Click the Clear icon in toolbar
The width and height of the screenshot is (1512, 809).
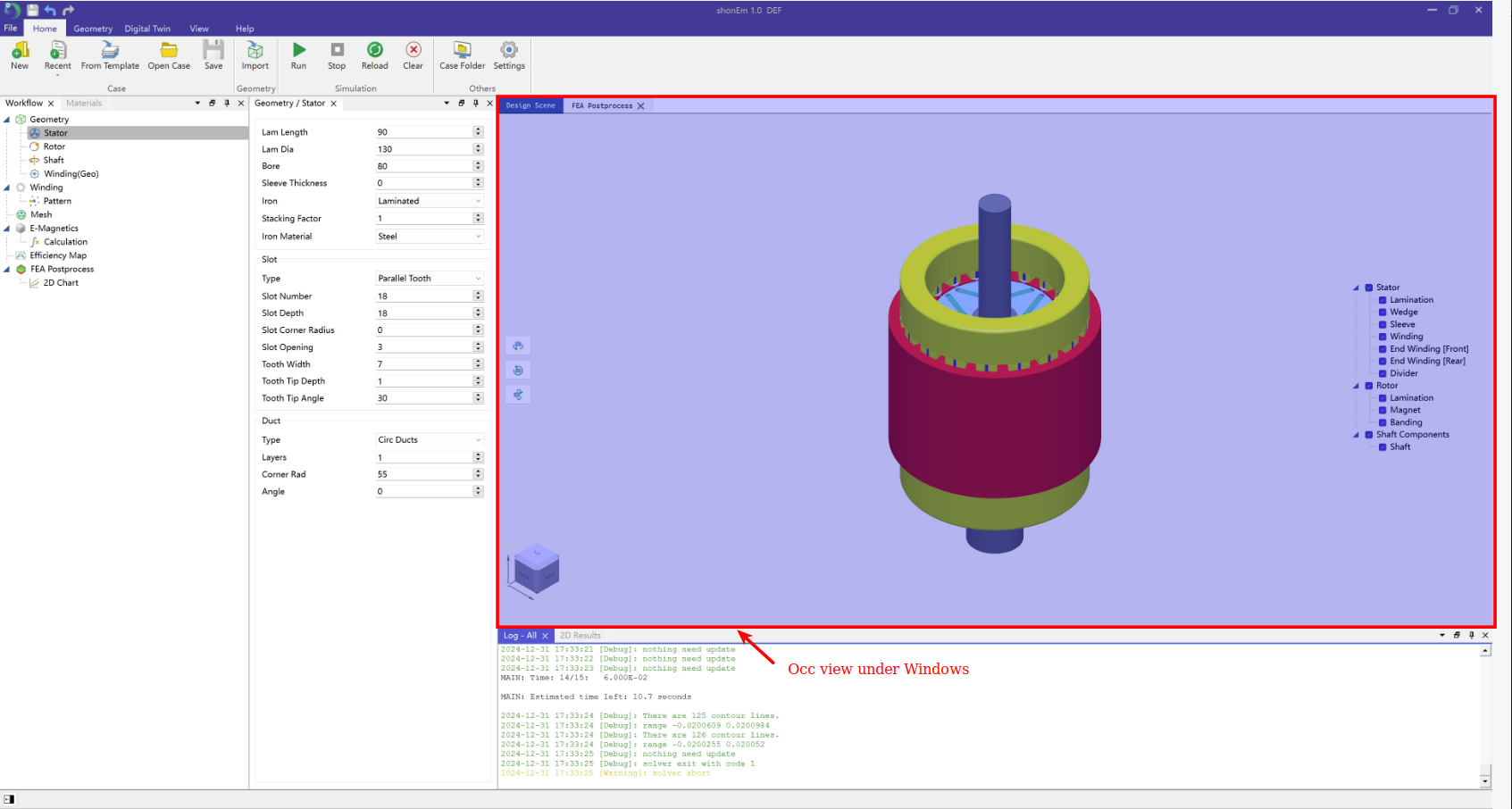click(x=414, y=50)
